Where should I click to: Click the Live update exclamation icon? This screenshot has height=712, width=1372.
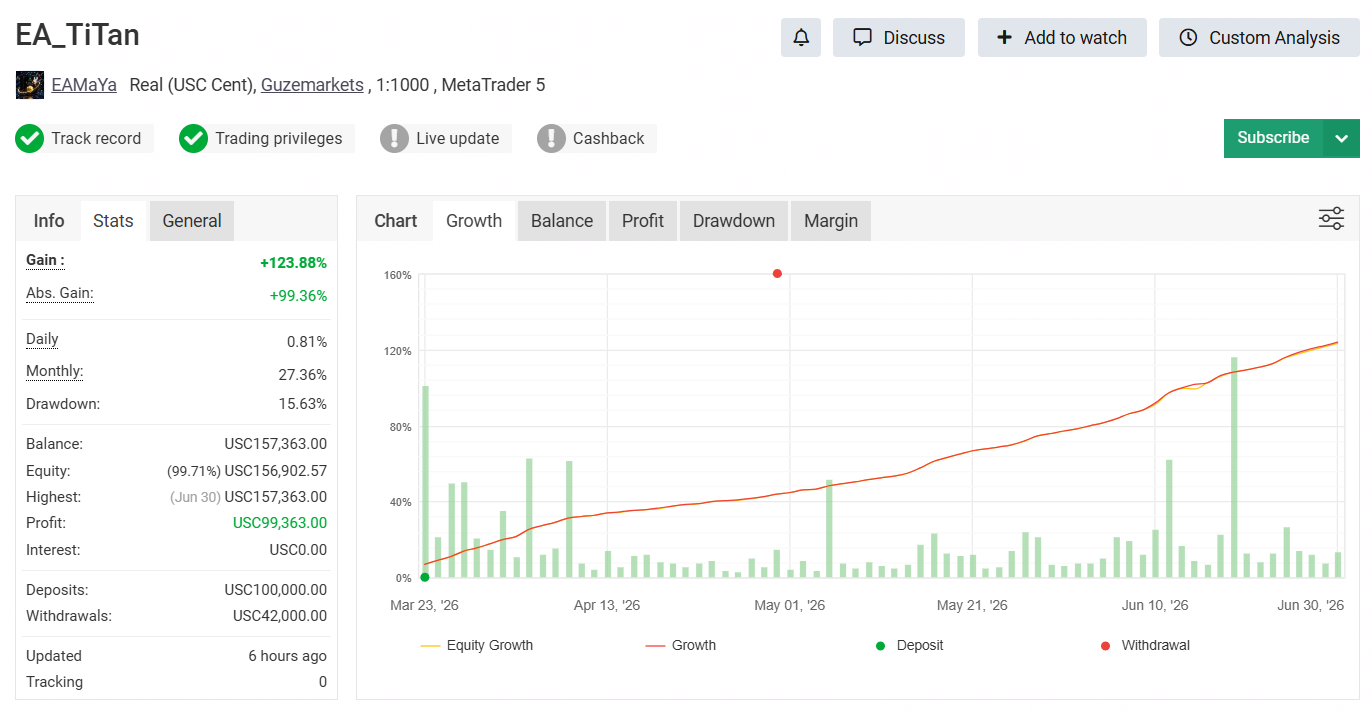[x=395, y=139]
